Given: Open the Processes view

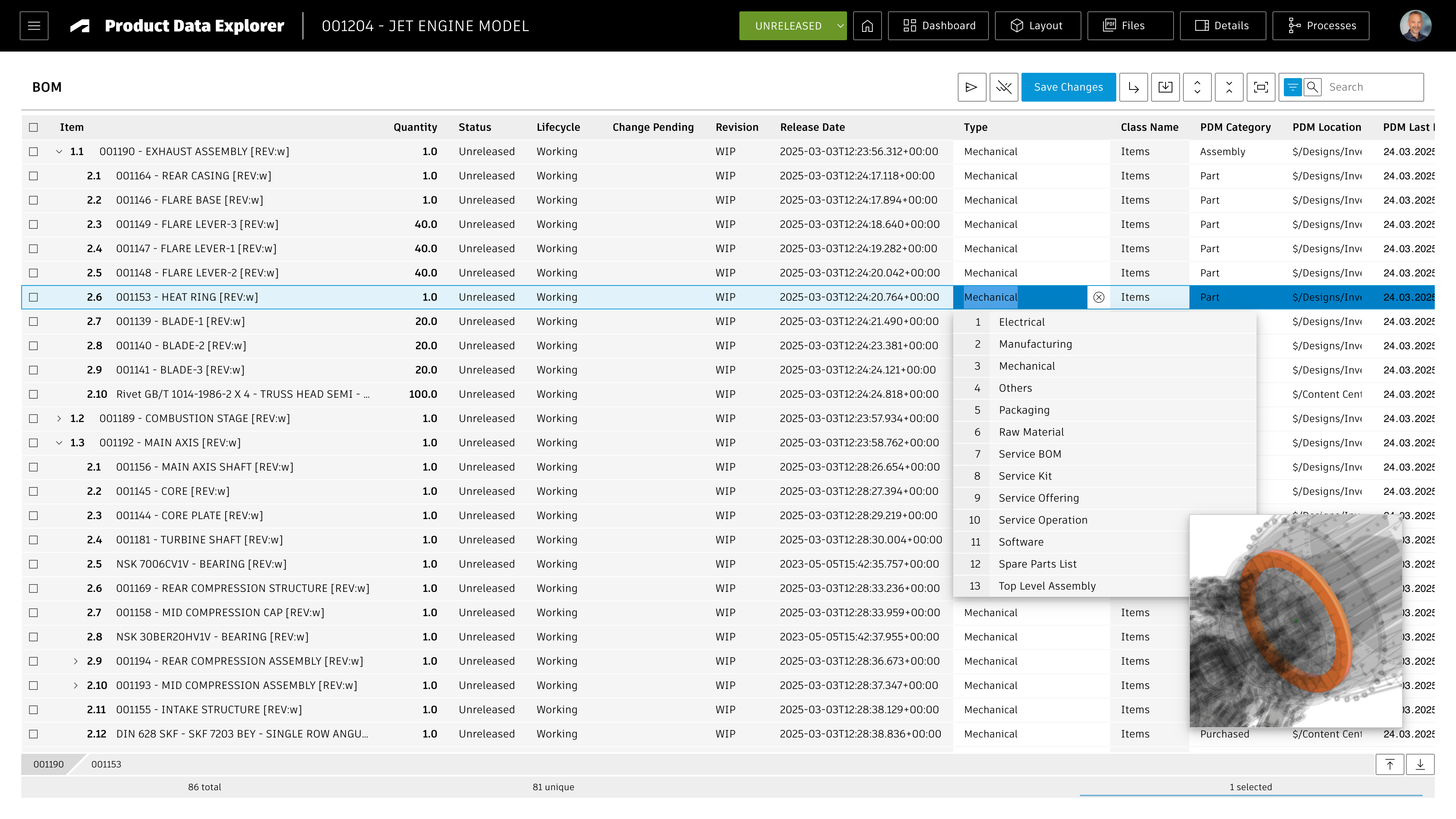Looking at the screenshot, I should coord(1320,26).
